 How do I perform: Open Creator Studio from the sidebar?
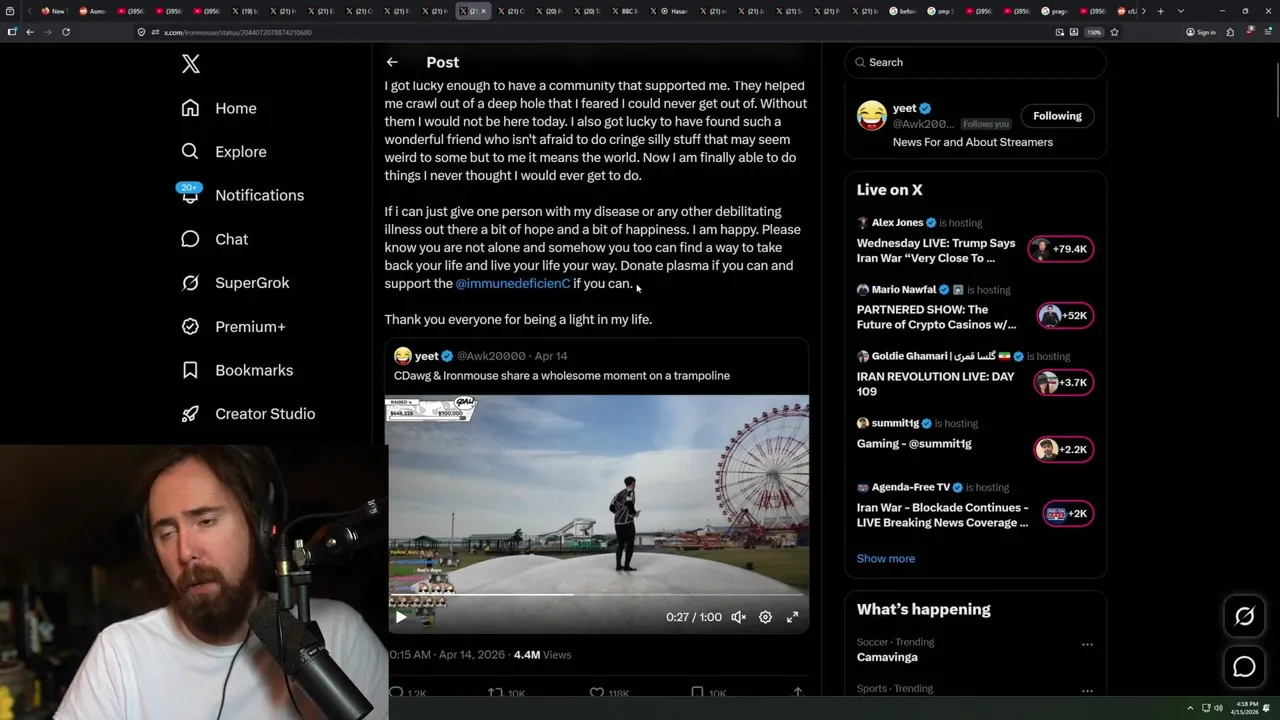(248, 414)
